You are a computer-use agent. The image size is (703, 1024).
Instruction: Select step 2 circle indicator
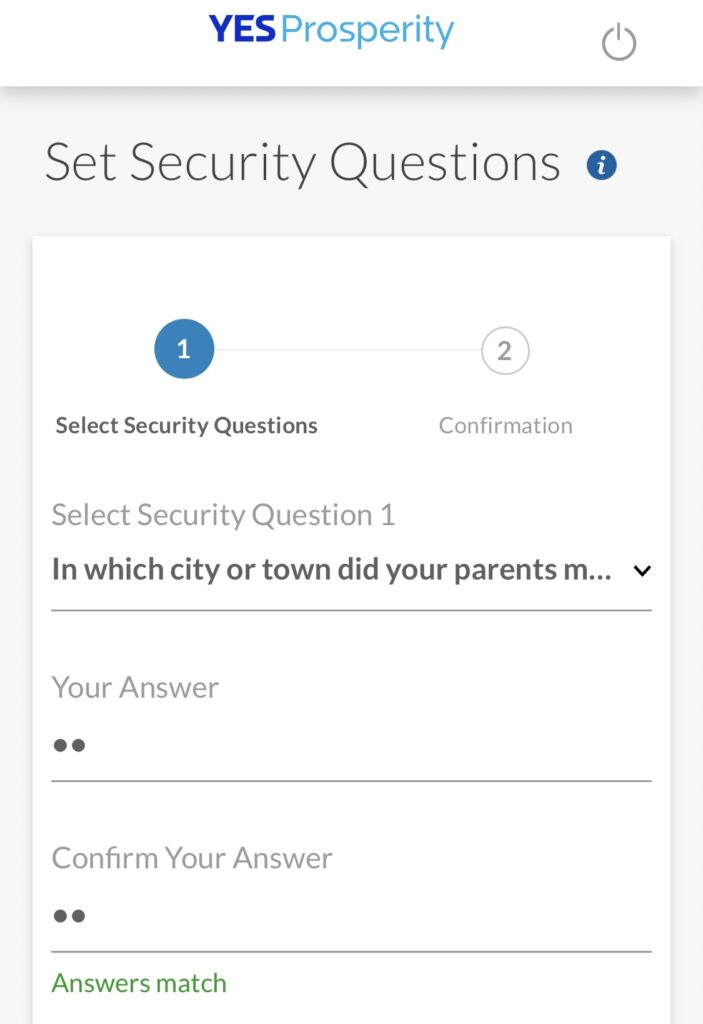505,351
